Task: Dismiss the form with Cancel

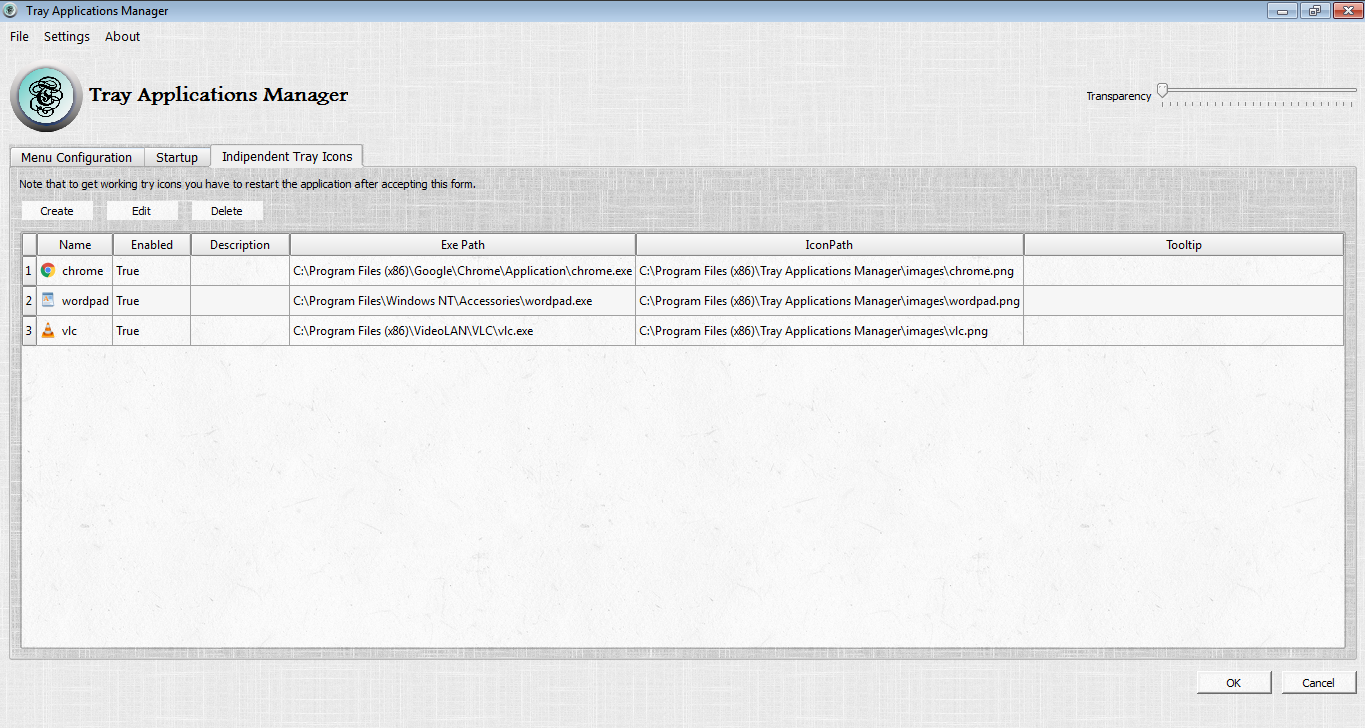Action: (x=1318, y=682)
